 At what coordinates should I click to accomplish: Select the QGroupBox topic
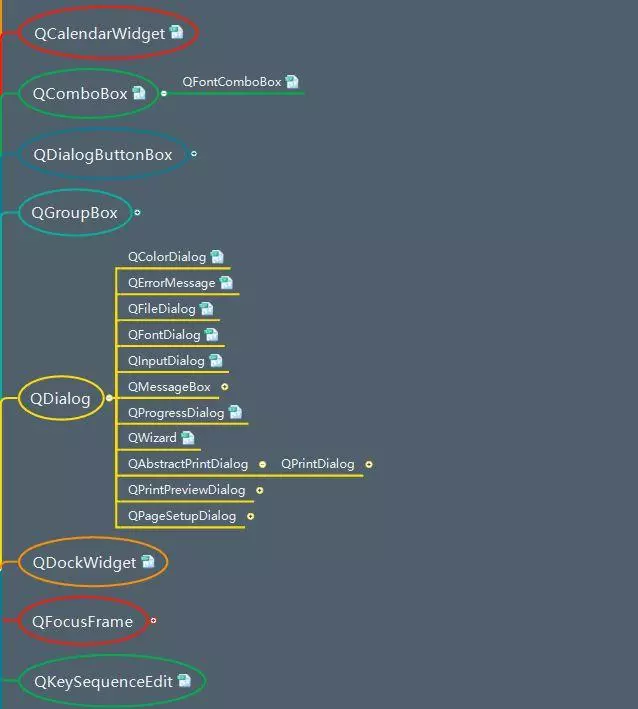pos(75,213)
